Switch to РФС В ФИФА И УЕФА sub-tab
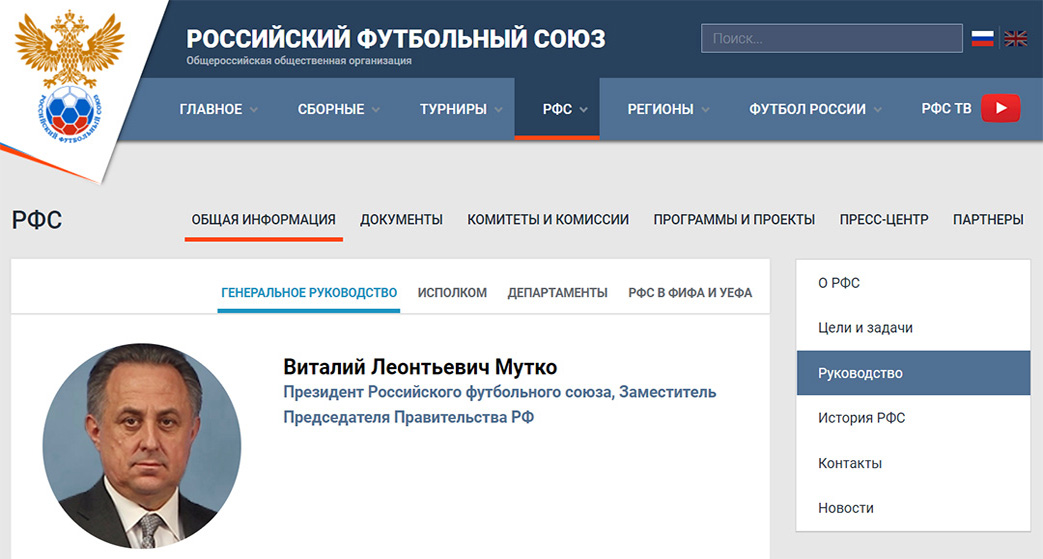Viewport: 1043px width, 559px height. coord(690,293)
